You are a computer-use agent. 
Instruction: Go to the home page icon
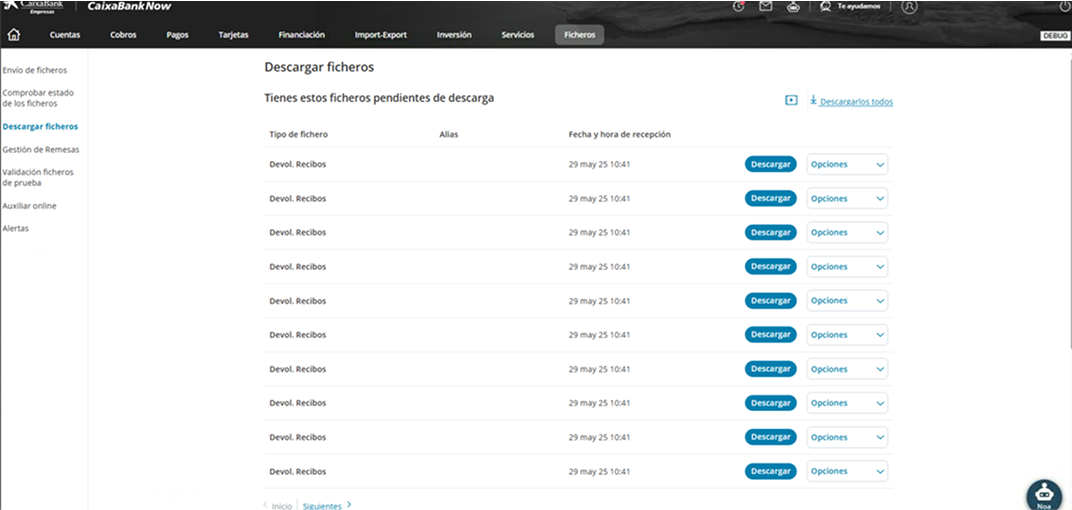pyautogui.click(x=14, y=35)
